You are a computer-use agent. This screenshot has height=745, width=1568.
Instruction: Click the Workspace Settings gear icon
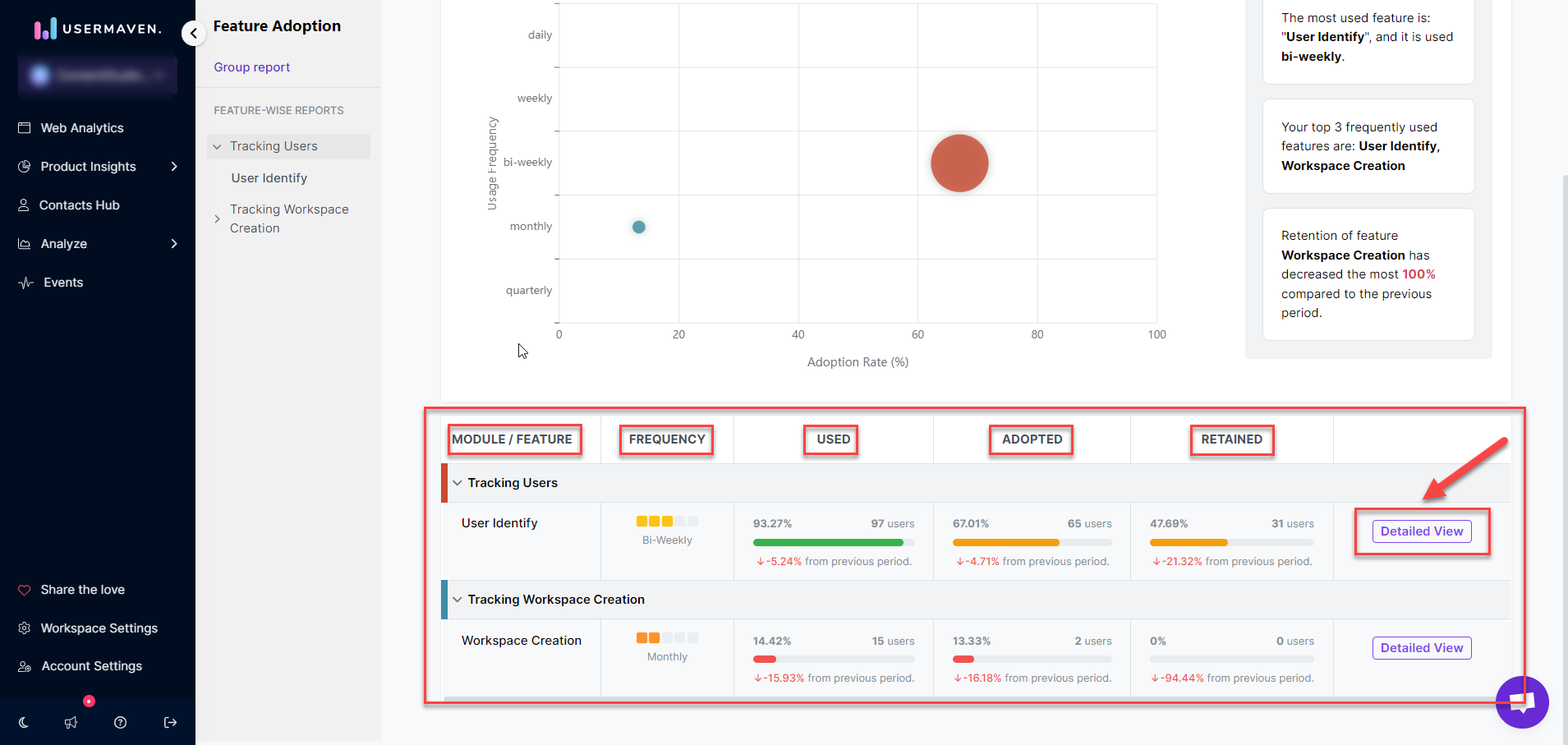click(x=25, y=628)
